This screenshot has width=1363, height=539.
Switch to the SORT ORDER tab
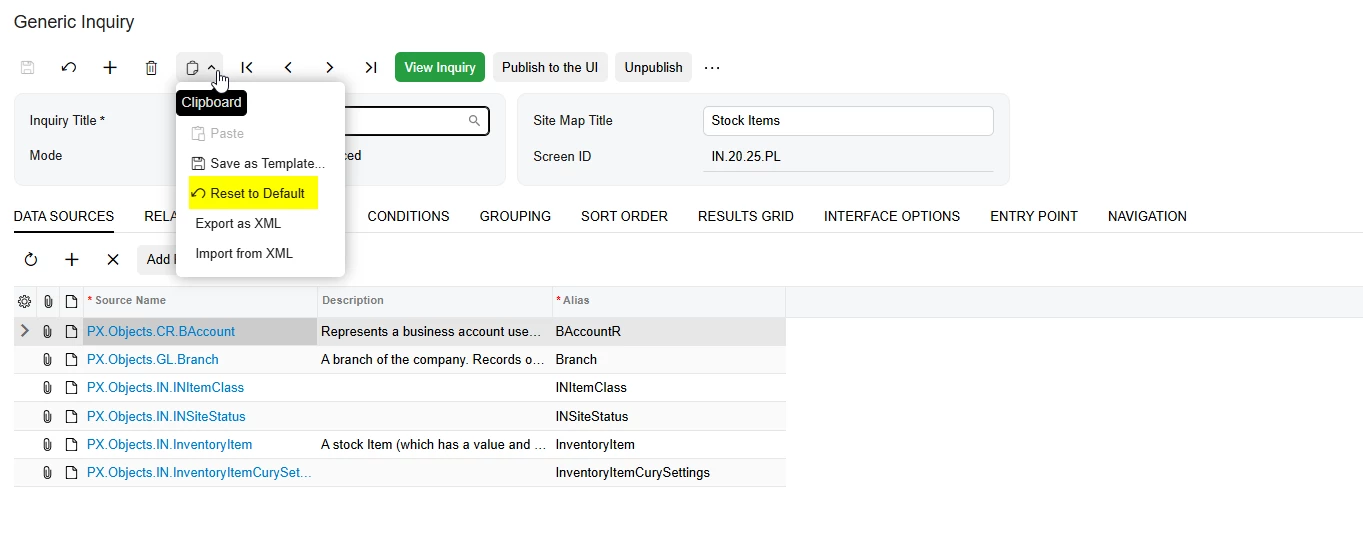[x=624, y=216]
